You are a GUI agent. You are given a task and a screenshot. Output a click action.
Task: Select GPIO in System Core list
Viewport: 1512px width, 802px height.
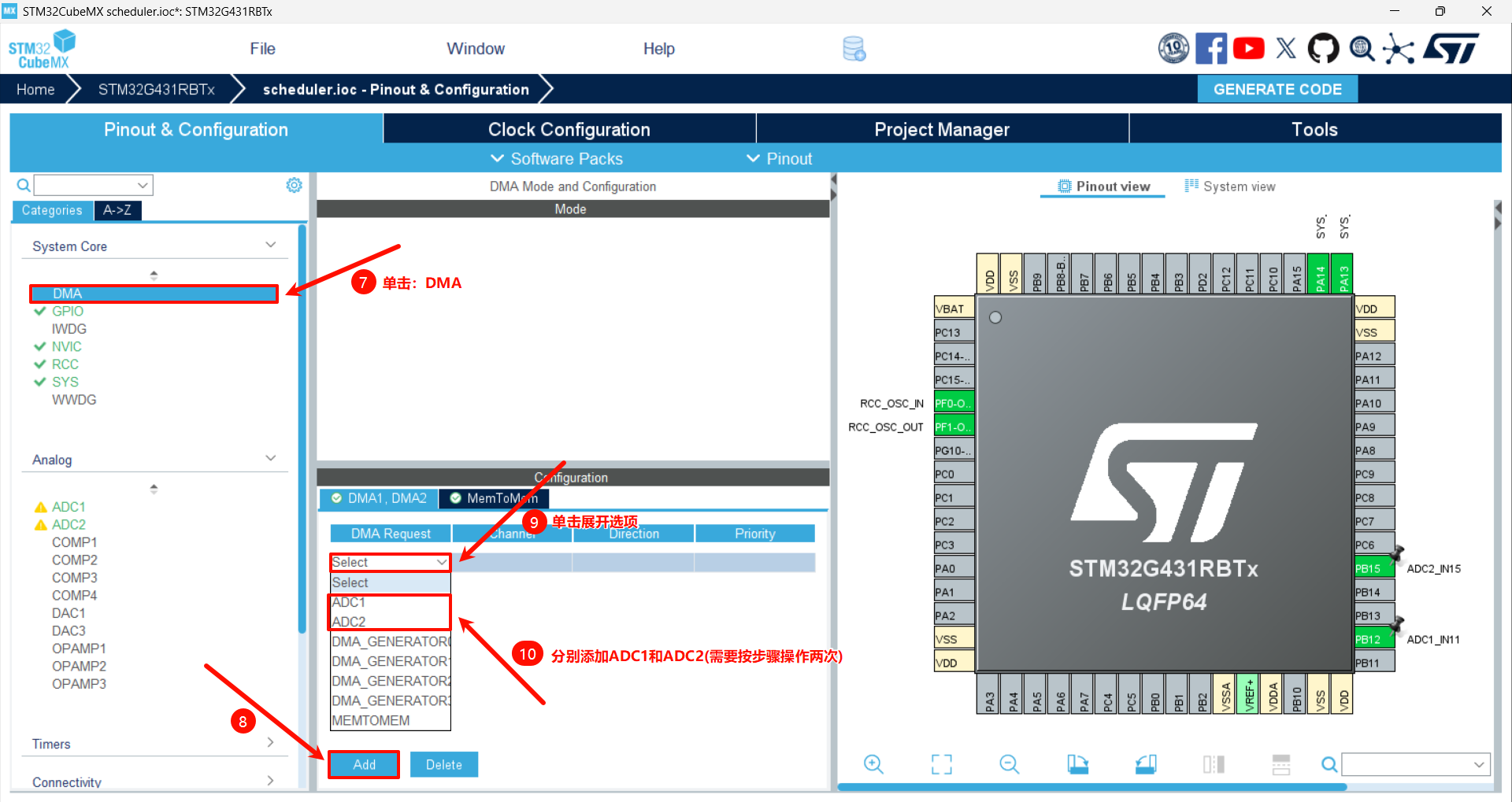pos(68,311)
